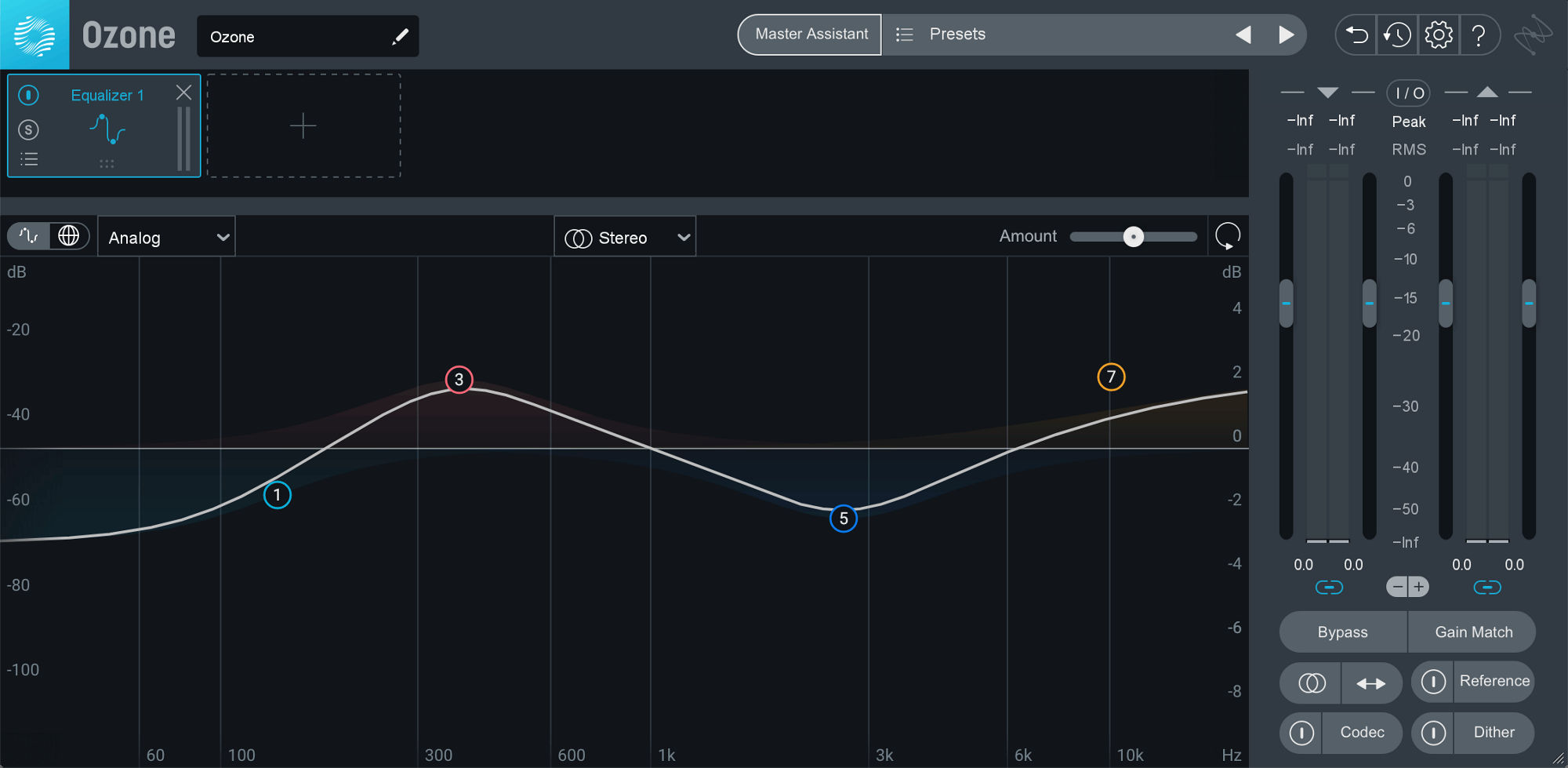1568x768 pixels.
Task: Click the output up-triangle indicator
Action: [1487, 93]
